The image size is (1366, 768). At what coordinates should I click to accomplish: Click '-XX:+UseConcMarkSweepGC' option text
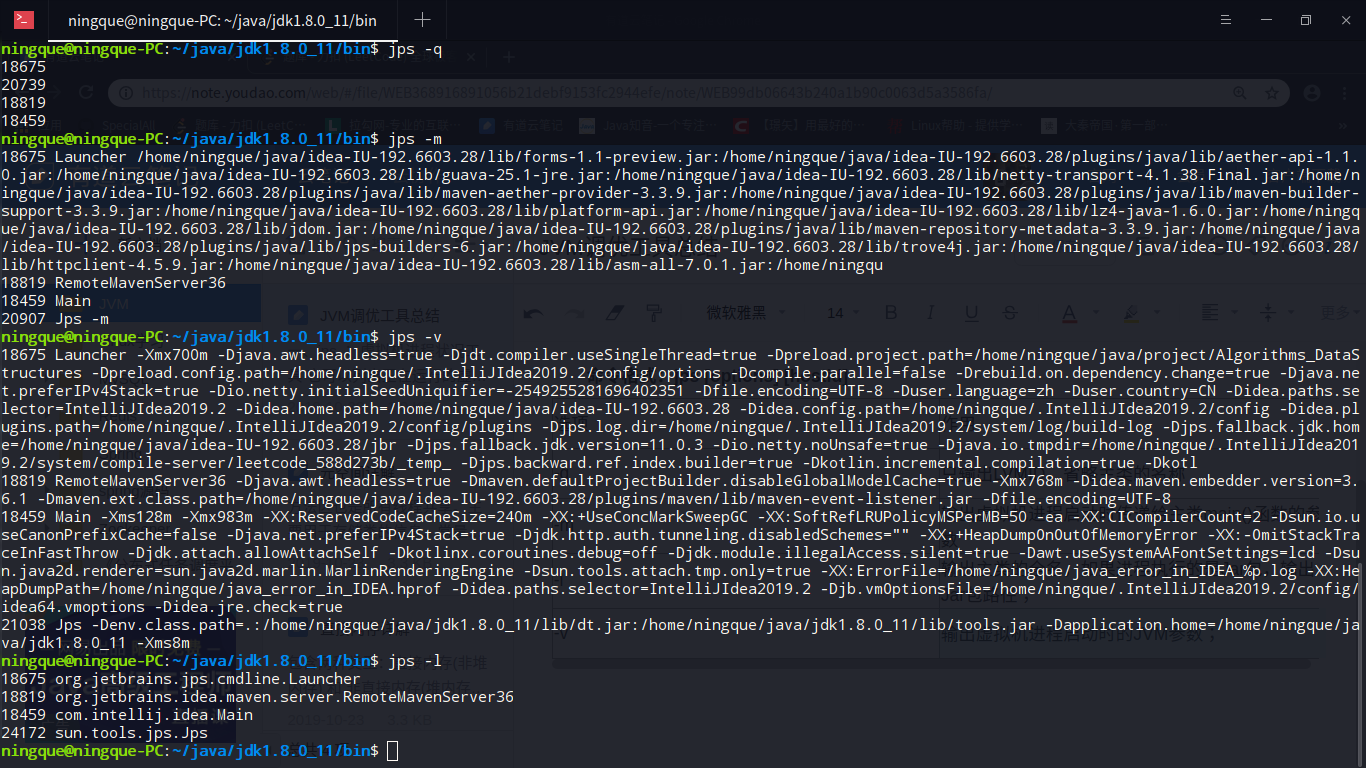[644, 517]
